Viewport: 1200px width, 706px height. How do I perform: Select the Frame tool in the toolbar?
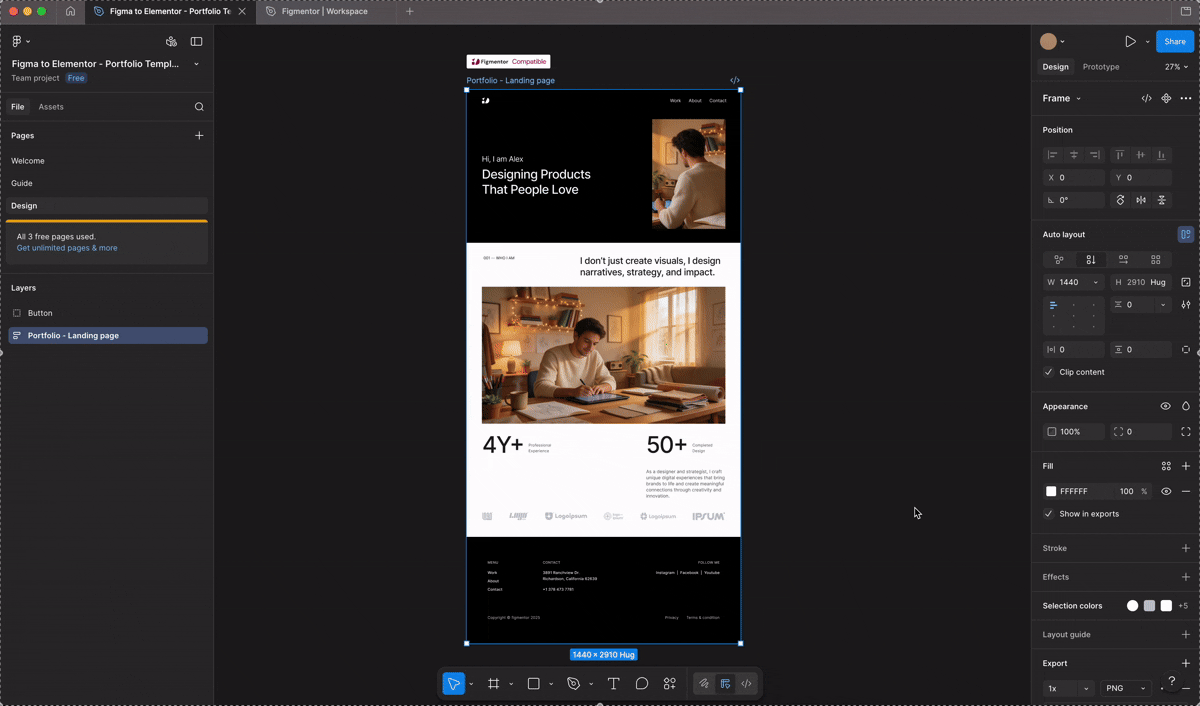[493, 683]
